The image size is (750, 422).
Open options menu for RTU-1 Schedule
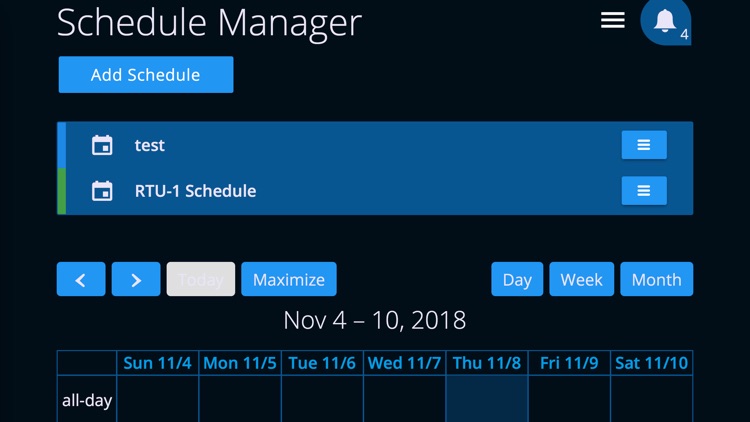tap(644, 191)
